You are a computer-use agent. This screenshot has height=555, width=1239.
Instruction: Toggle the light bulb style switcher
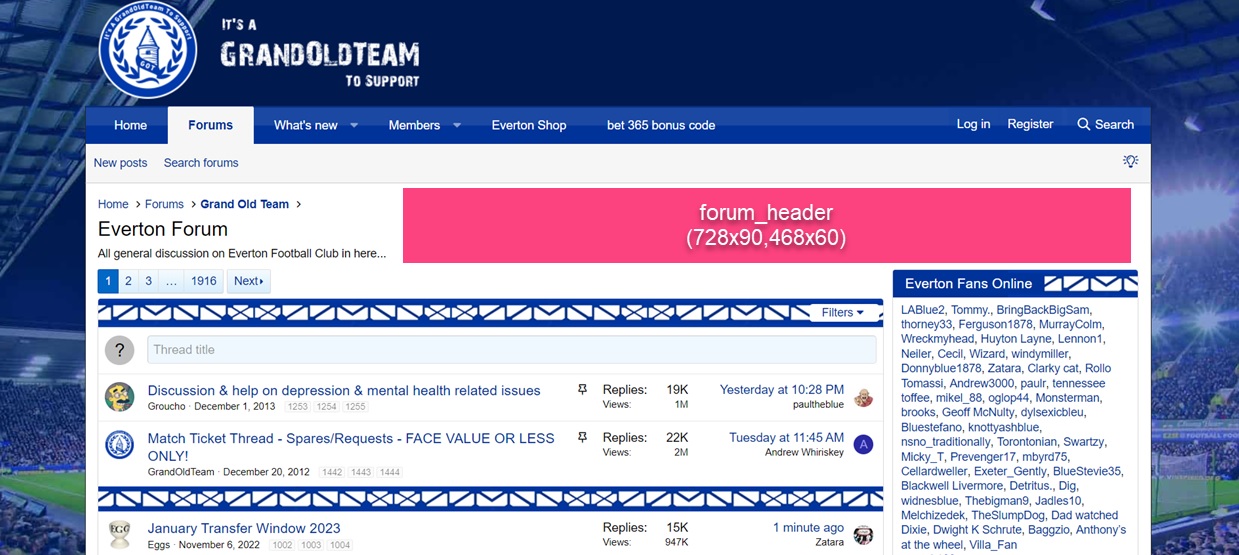[x=1130, y=161]
